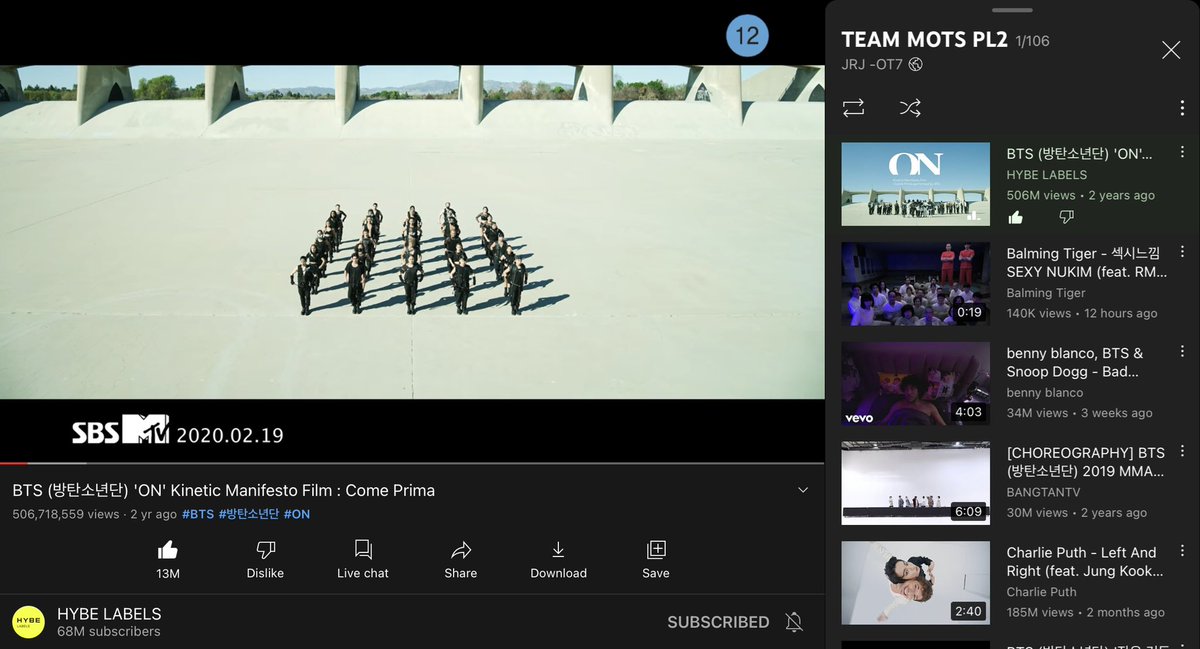Open options for Charlie Puth Left And Right item
Image resolution: width=1200 pixels, height=649 pixels.
(1182, 551)
